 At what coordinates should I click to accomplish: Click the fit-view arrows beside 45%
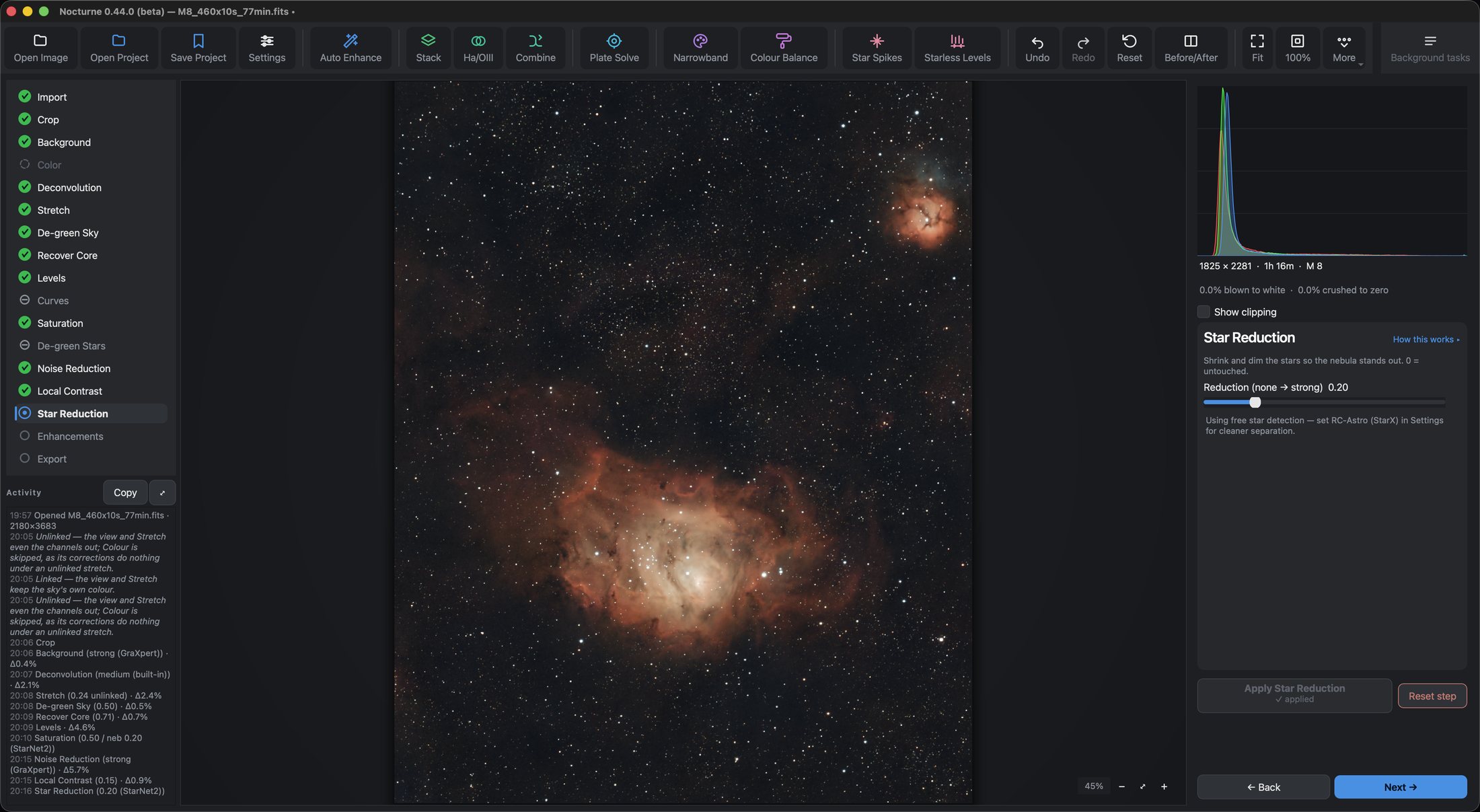pyautogui.click(x=1142, y=786)
